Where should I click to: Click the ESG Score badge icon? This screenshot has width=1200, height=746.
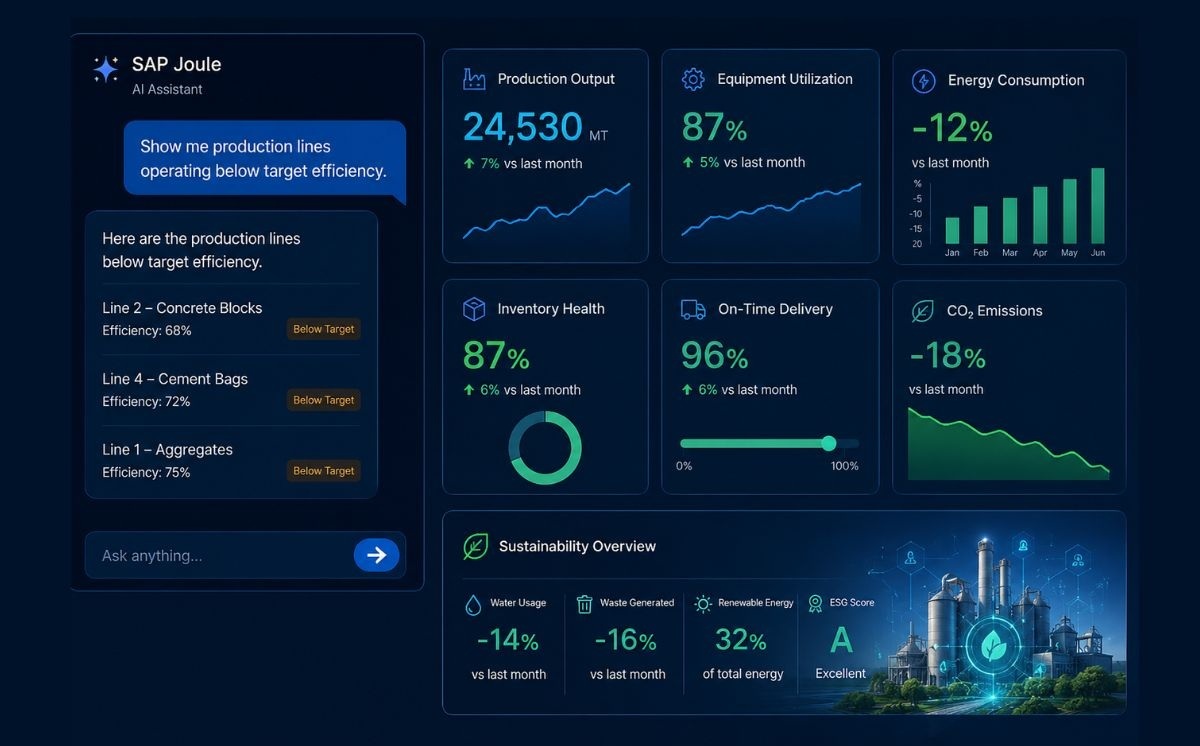click(813, 604)
